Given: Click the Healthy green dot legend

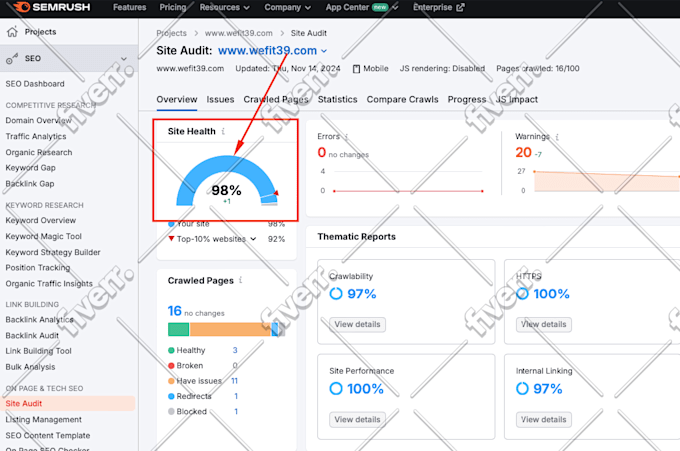Looking at the screenshot, I should tap(171, 350).
